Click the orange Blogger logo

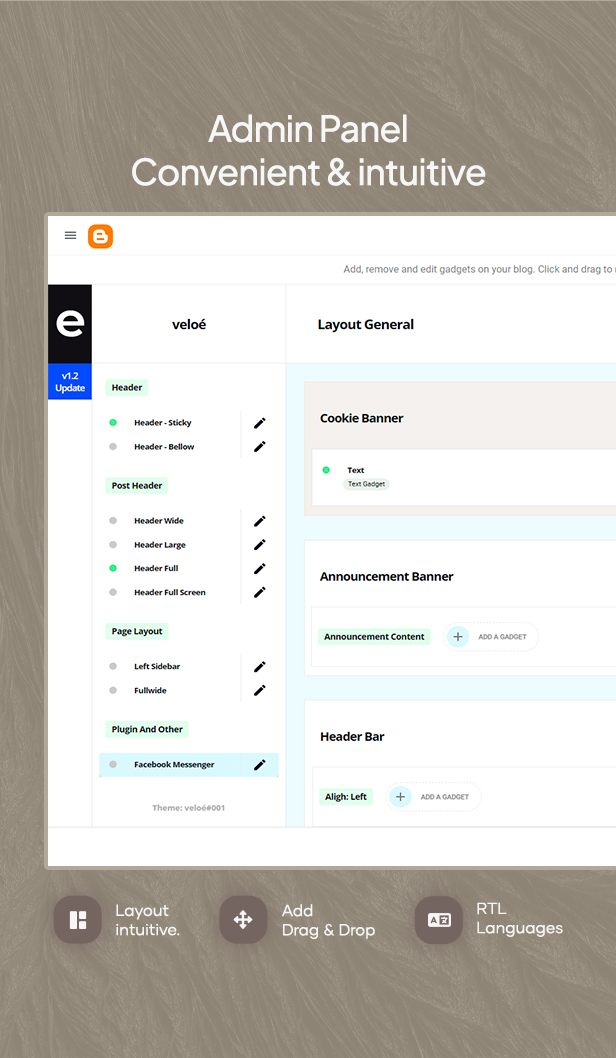pos(100,236)
